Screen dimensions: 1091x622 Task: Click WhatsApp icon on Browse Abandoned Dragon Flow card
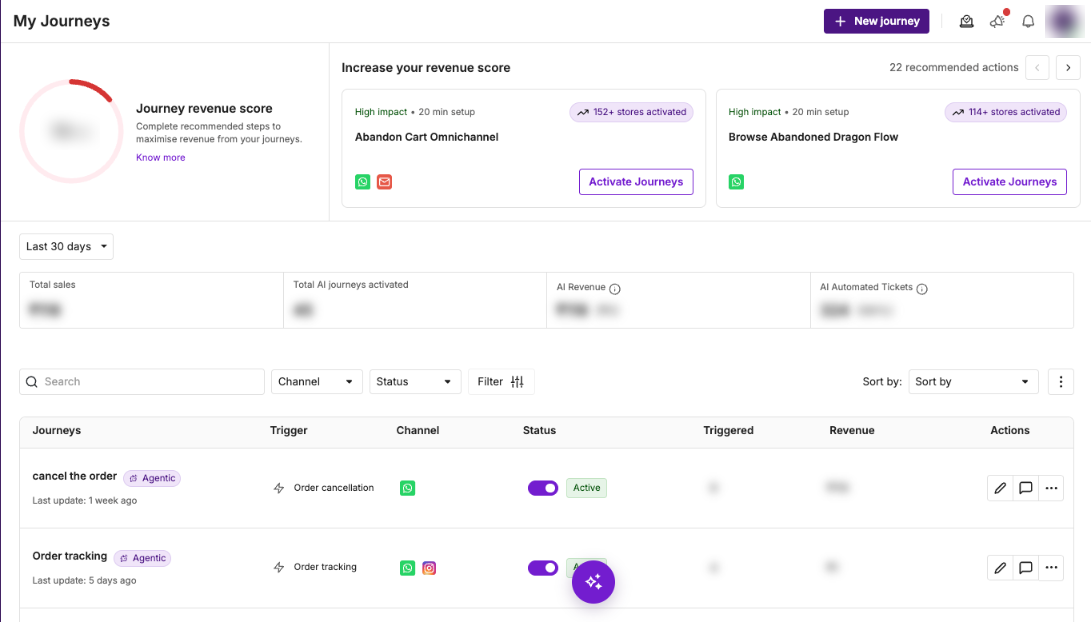click(x=736, y=182)
